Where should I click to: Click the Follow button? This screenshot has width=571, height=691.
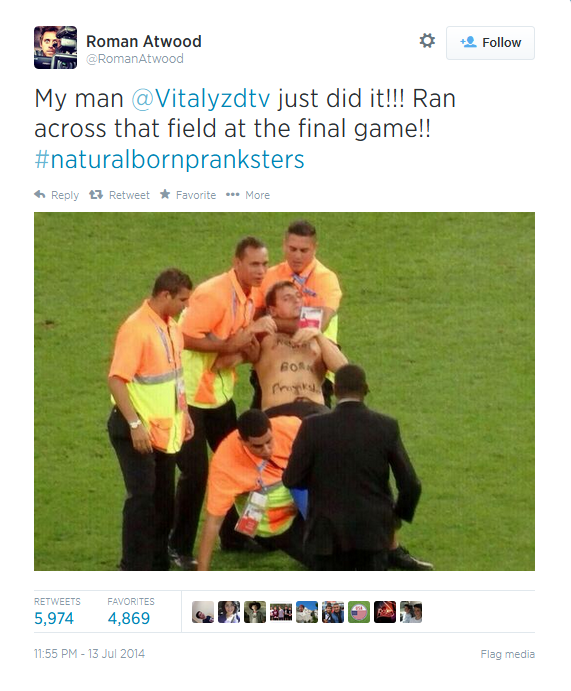click(490, 43)
